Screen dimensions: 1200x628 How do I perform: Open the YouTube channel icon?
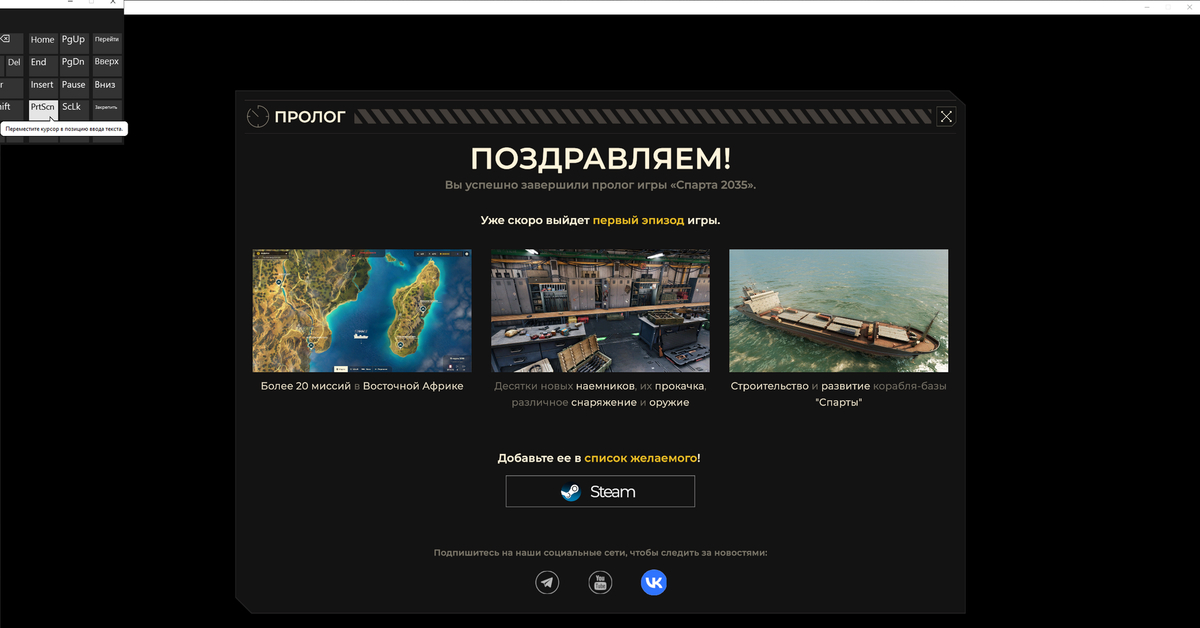(x=600, y=582)
